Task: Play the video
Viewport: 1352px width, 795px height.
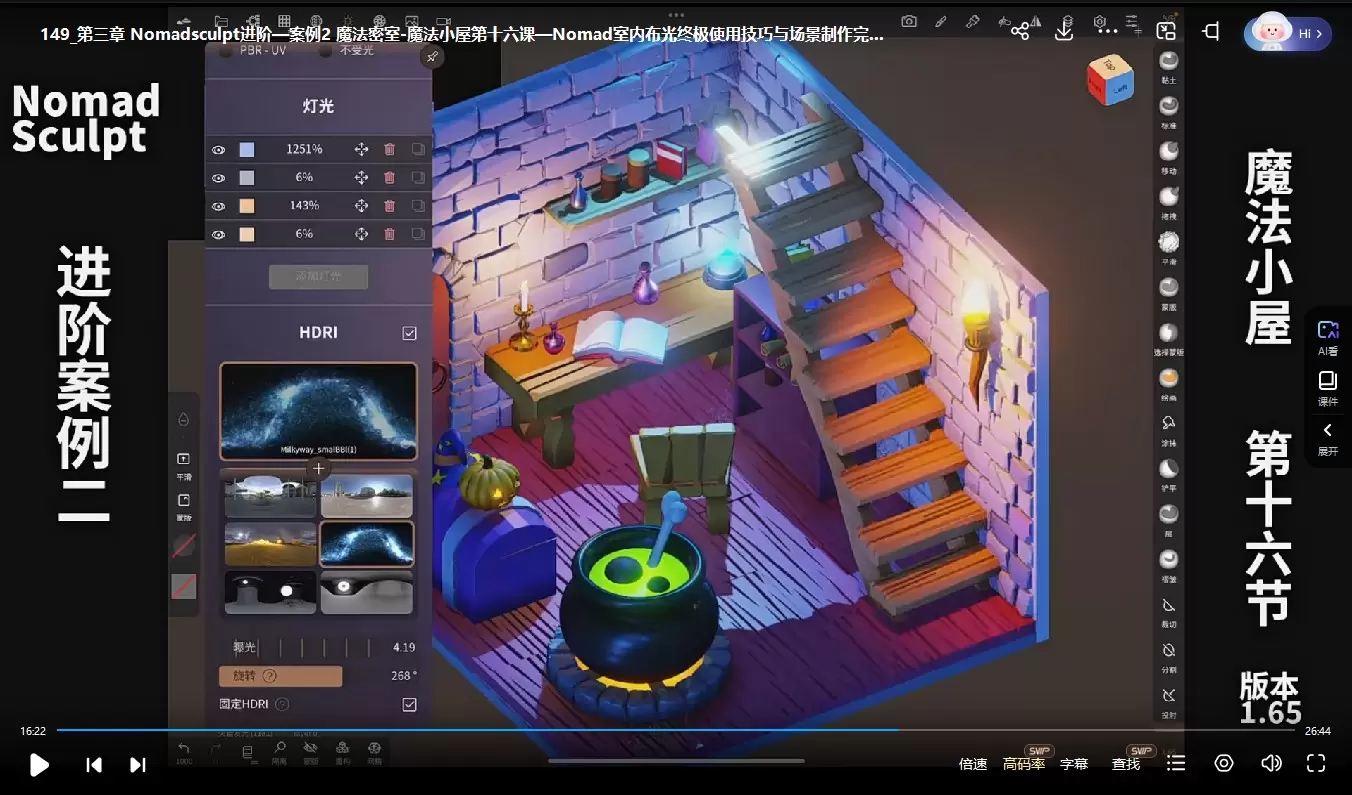Action: click(39, 765)
